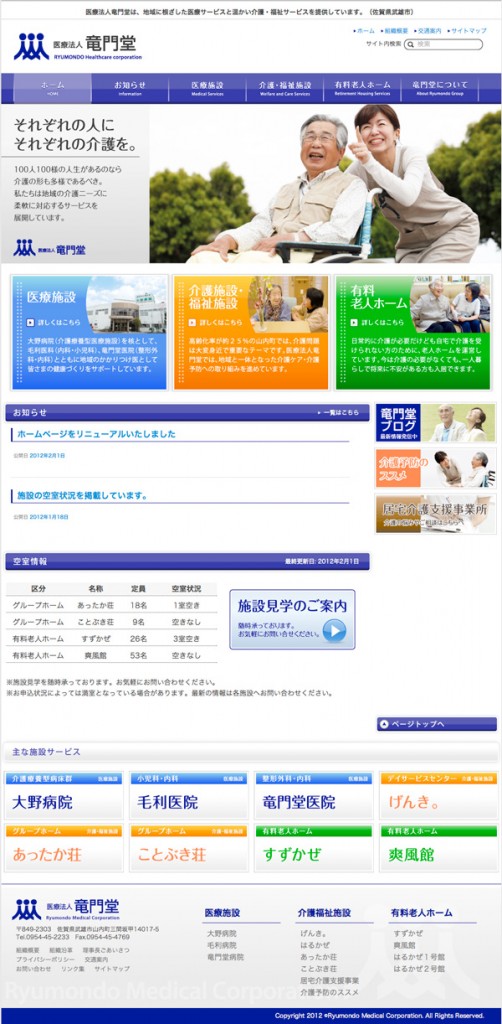
Task: Open the 竜門堂ブログ banner
Action: coord(435,423)
